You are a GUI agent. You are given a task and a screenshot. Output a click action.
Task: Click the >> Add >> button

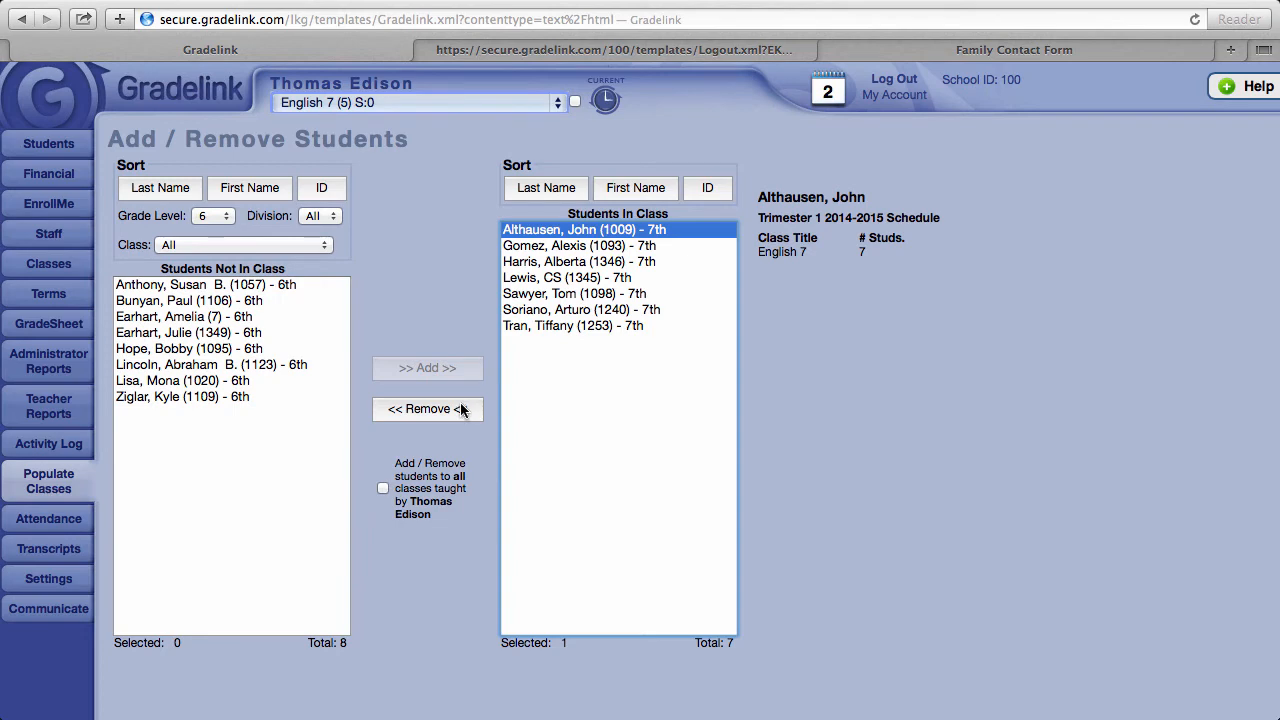(x=428, y=368)
